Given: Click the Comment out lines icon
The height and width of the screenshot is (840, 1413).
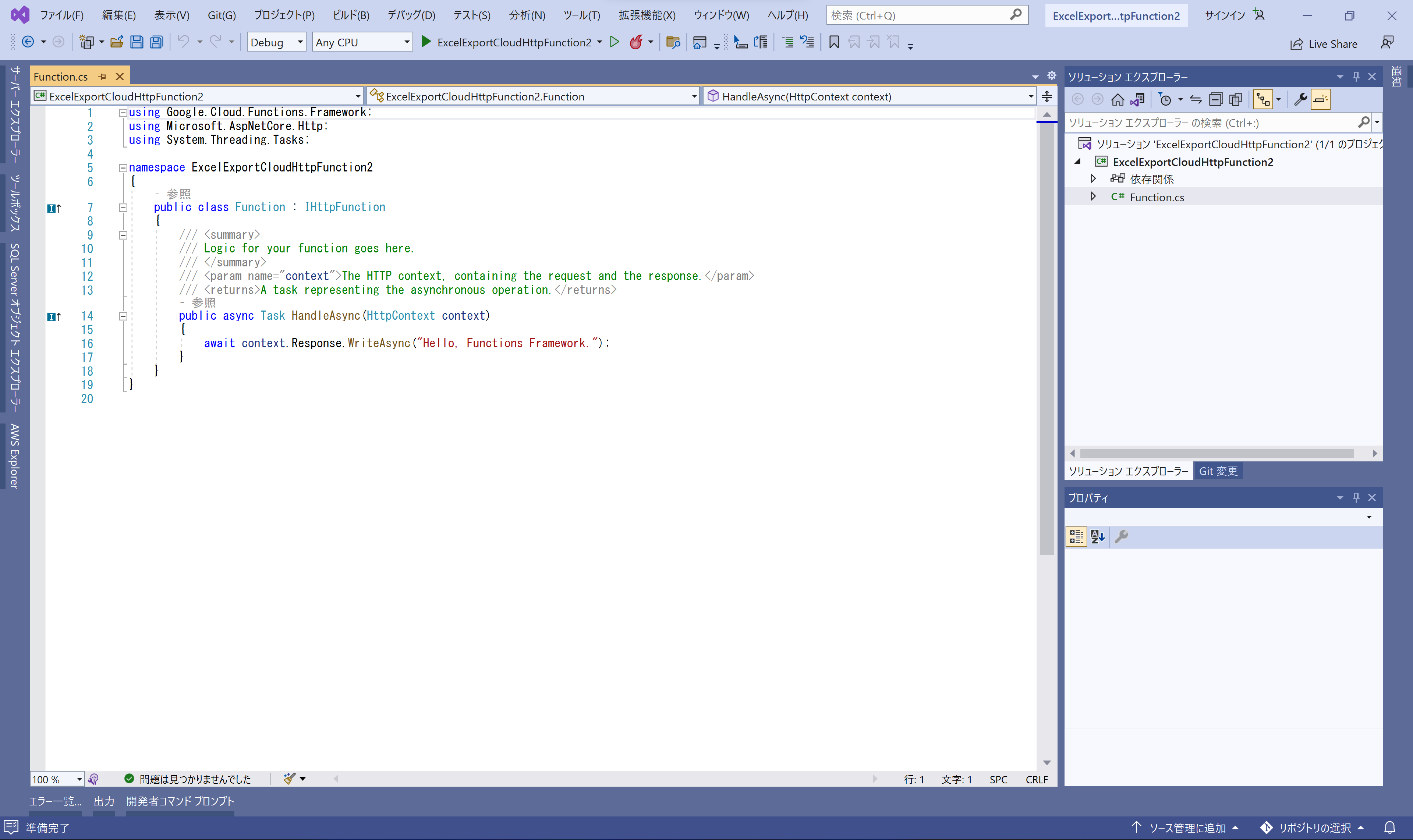Looking at the screenshot, I should tap(787, 42).
